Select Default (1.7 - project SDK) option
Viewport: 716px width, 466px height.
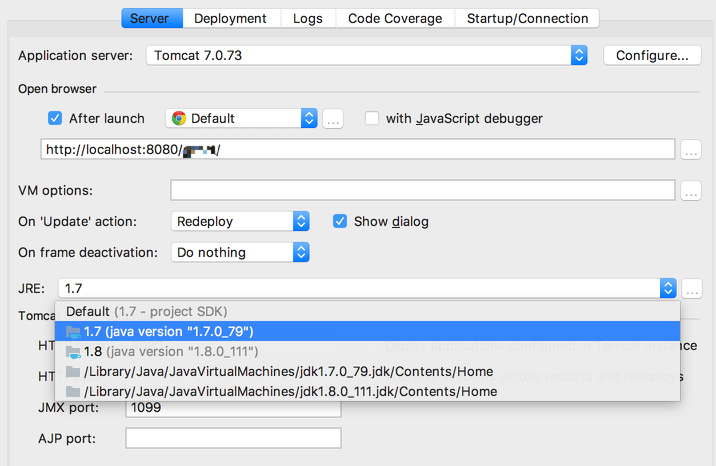(x=367, y=311)
